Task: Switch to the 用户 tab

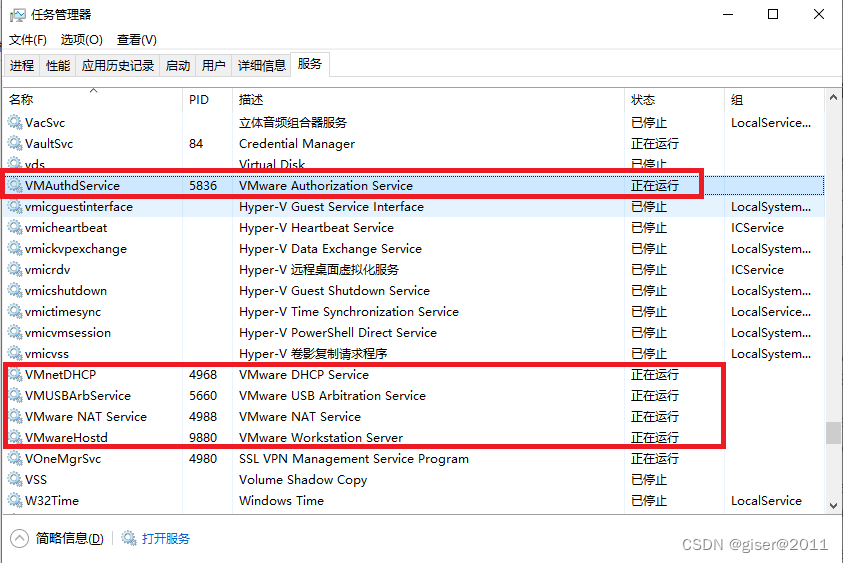Action: [x=213, y=66]
